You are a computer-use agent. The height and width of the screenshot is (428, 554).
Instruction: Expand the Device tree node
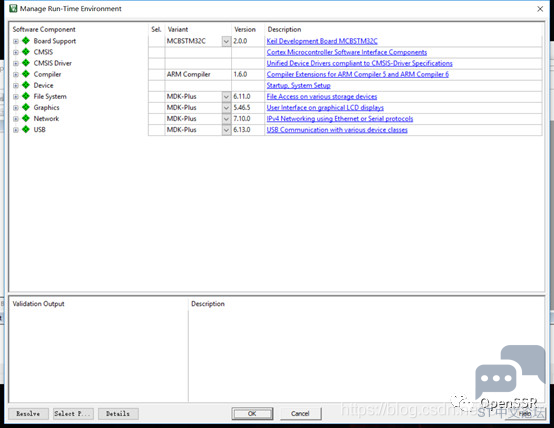16,86
